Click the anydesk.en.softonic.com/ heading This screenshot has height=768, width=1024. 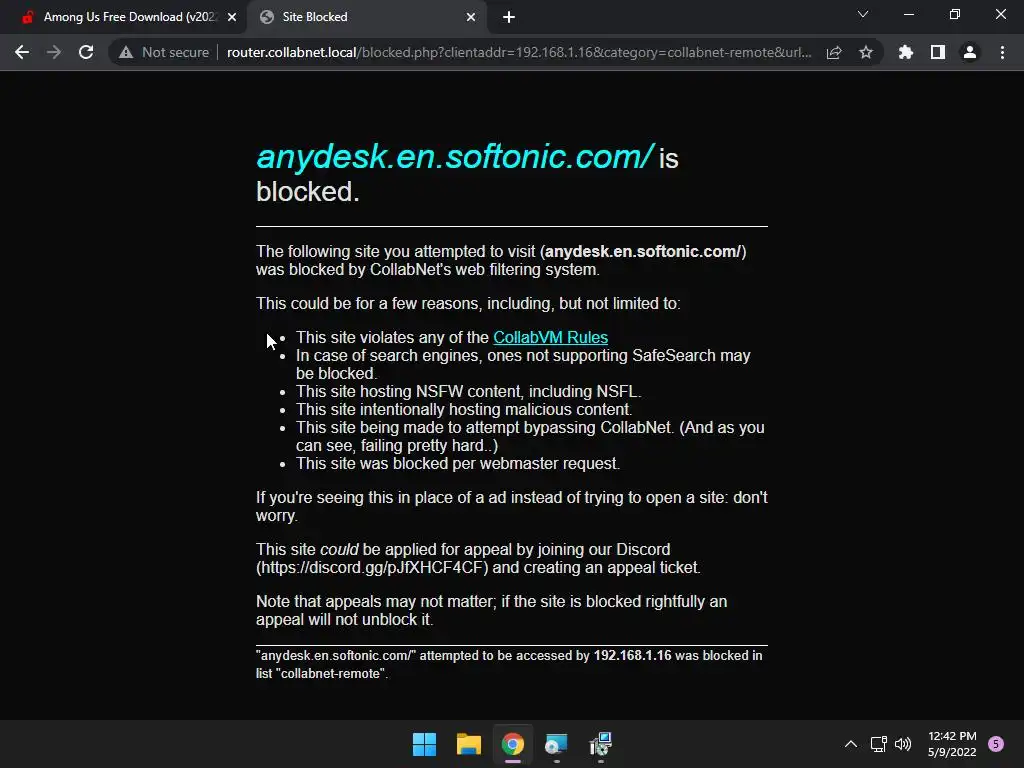click(x=455, y=157)
